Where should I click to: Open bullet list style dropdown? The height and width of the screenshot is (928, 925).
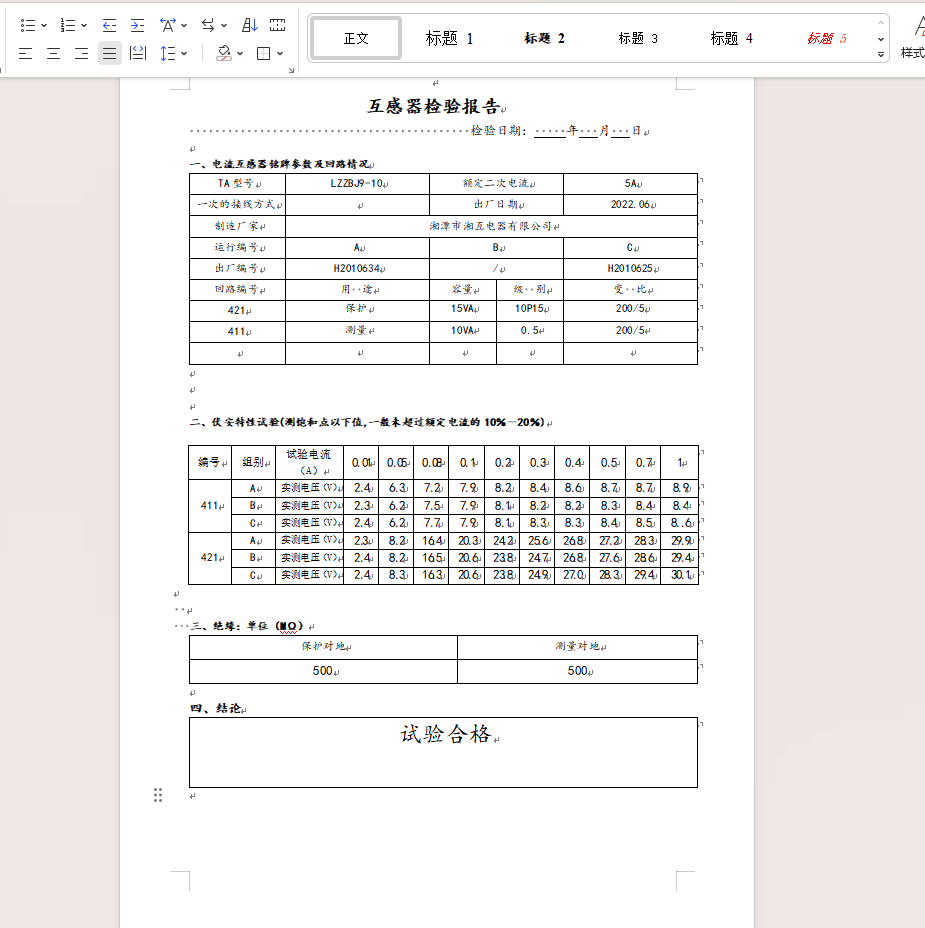pos(44,25)
